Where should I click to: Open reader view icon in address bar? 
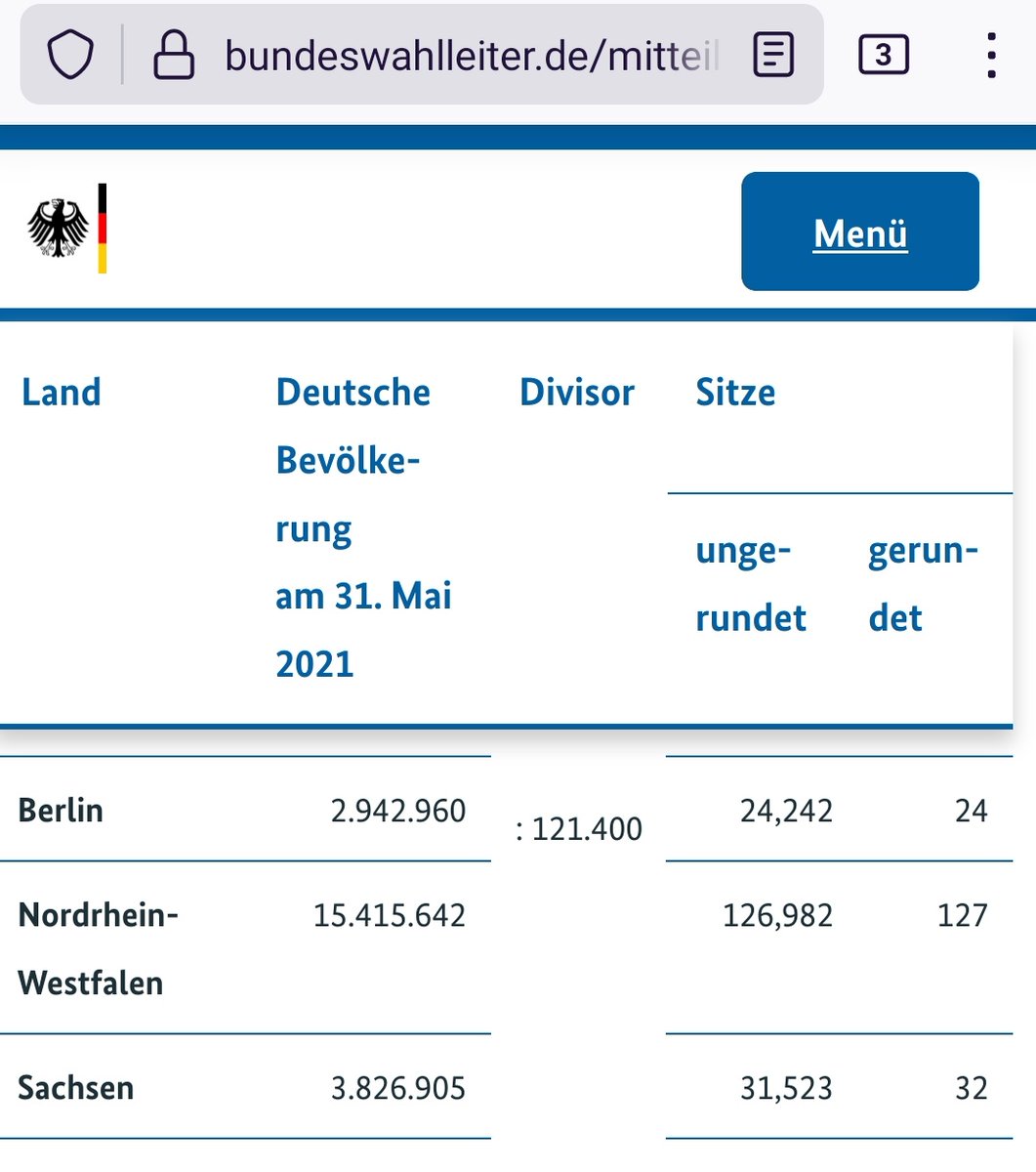[773, 55]
